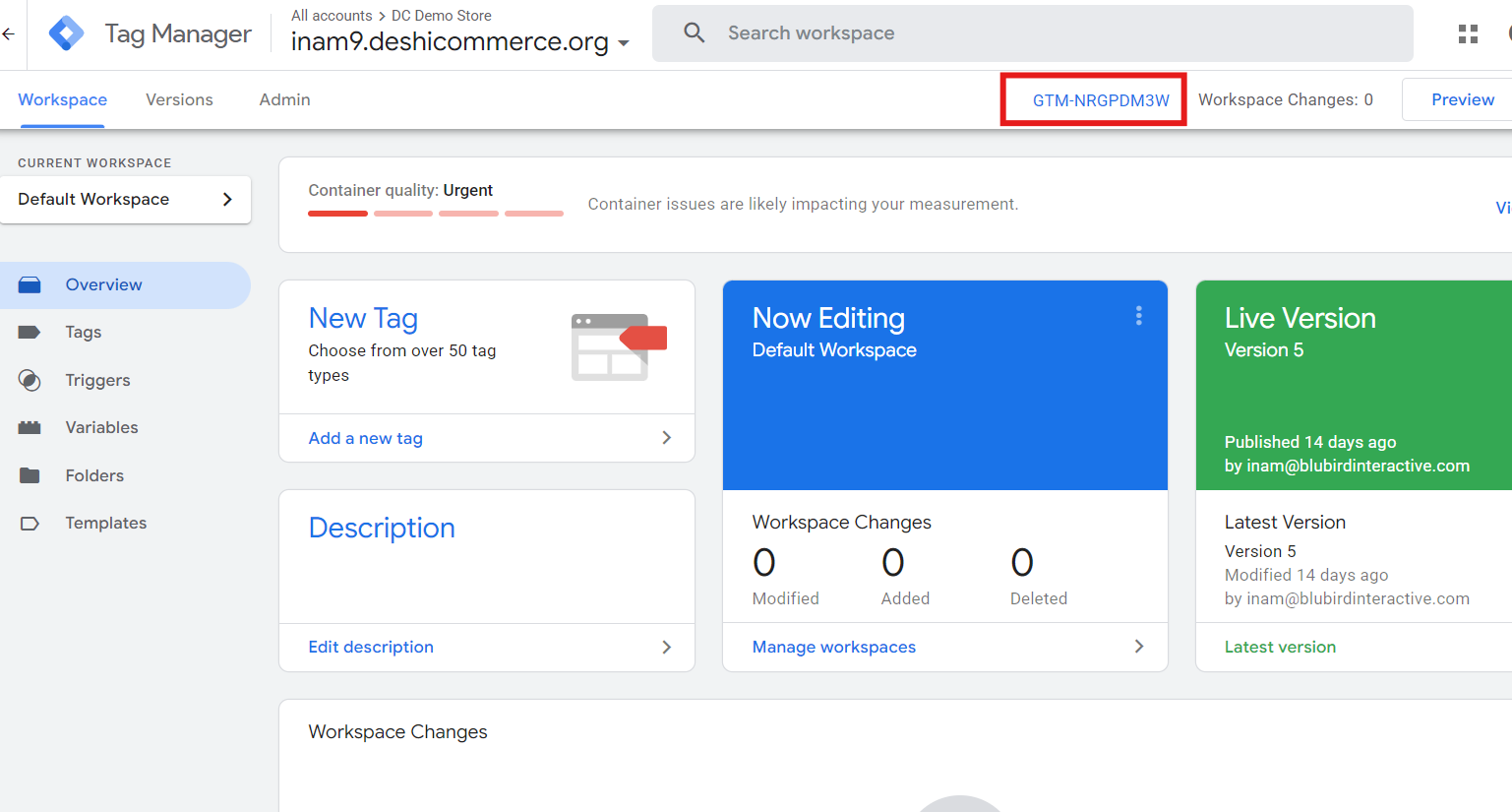
Task: Open the Admin tab
Action: (284, 99)
